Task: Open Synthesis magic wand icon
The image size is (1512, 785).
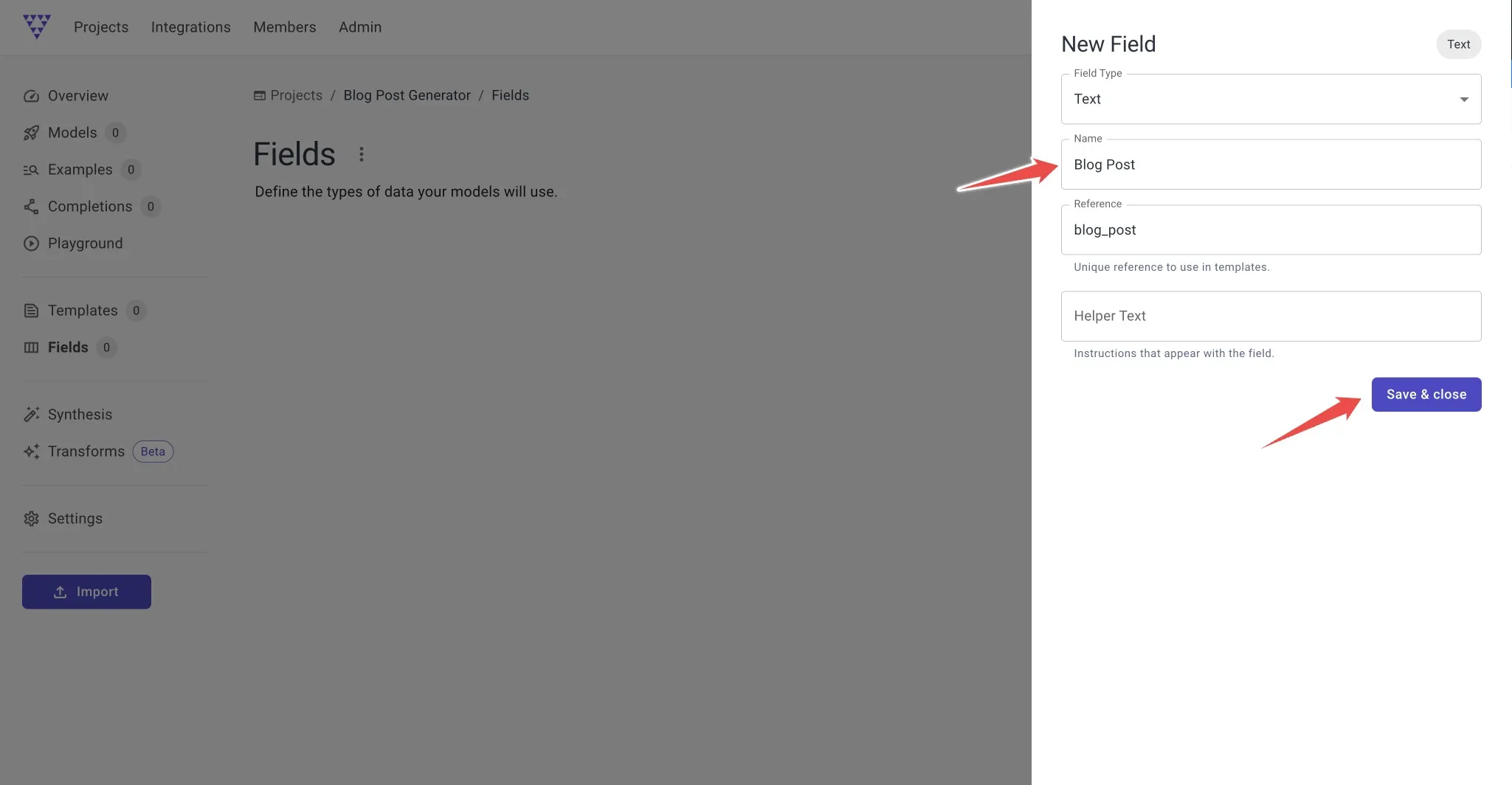Action: point(31,415)
